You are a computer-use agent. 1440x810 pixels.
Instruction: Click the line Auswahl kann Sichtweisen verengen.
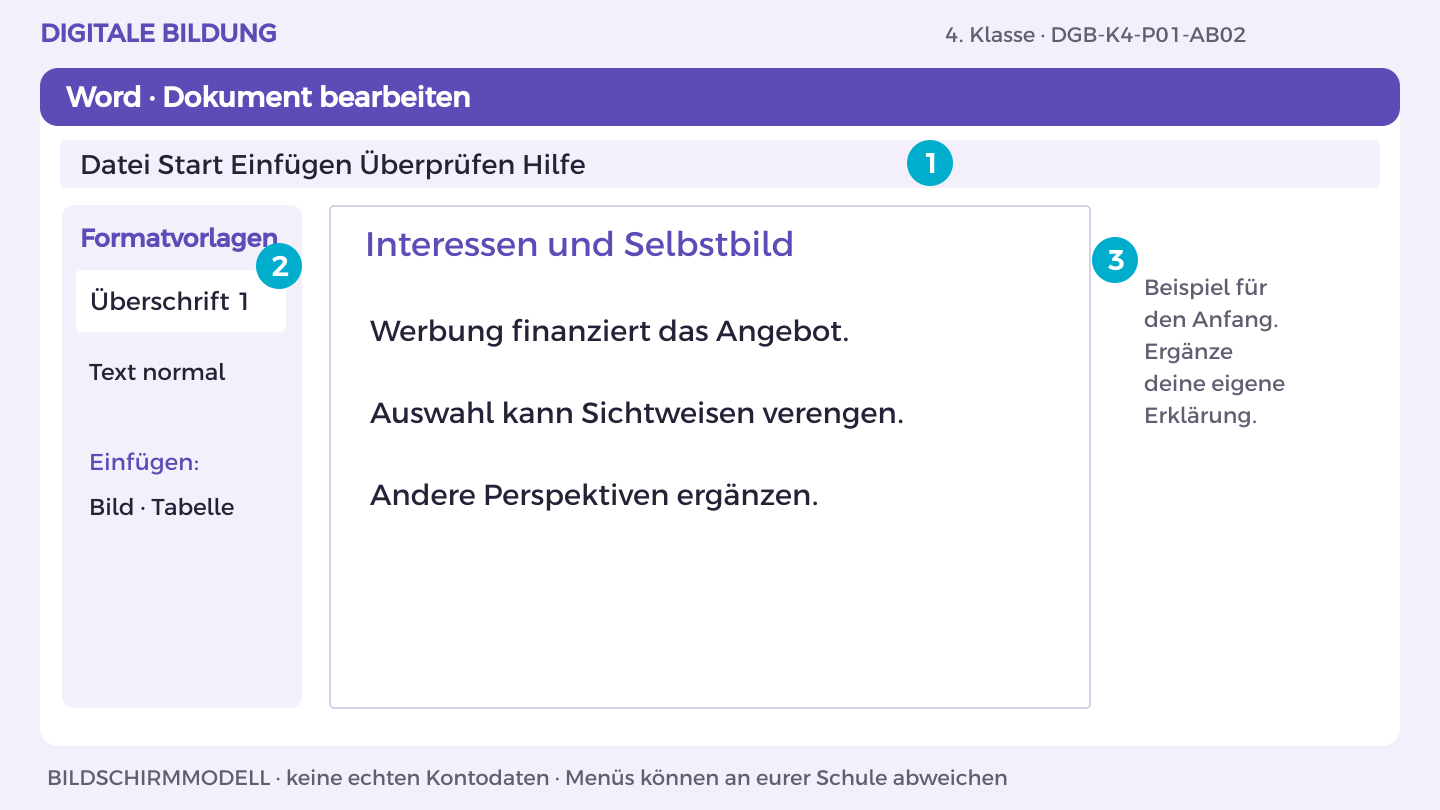(637, 413)
